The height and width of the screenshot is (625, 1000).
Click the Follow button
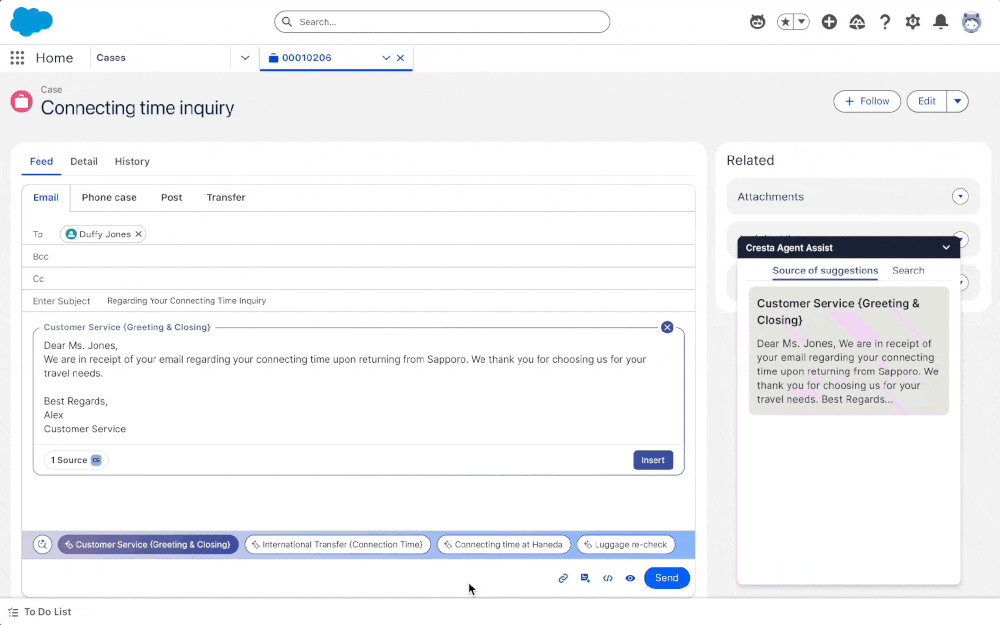pyautogui.click(x=867, y=101)
